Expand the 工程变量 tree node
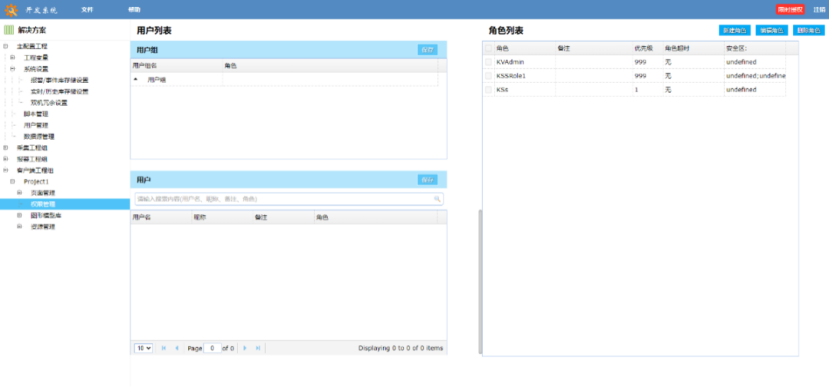The height and width of the screenshot is (388, 830). [13, 57]
